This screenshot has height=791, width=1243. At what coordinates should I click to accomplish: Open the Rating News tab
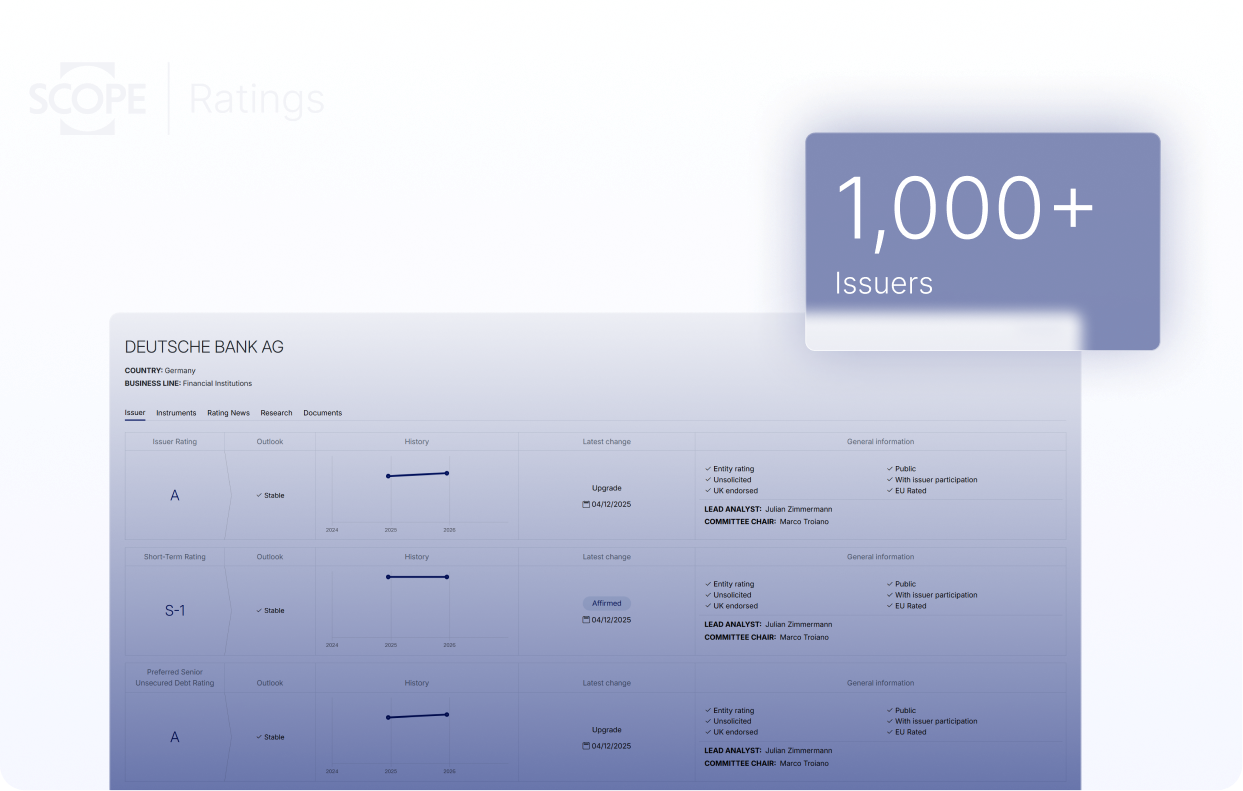(228, 413)
